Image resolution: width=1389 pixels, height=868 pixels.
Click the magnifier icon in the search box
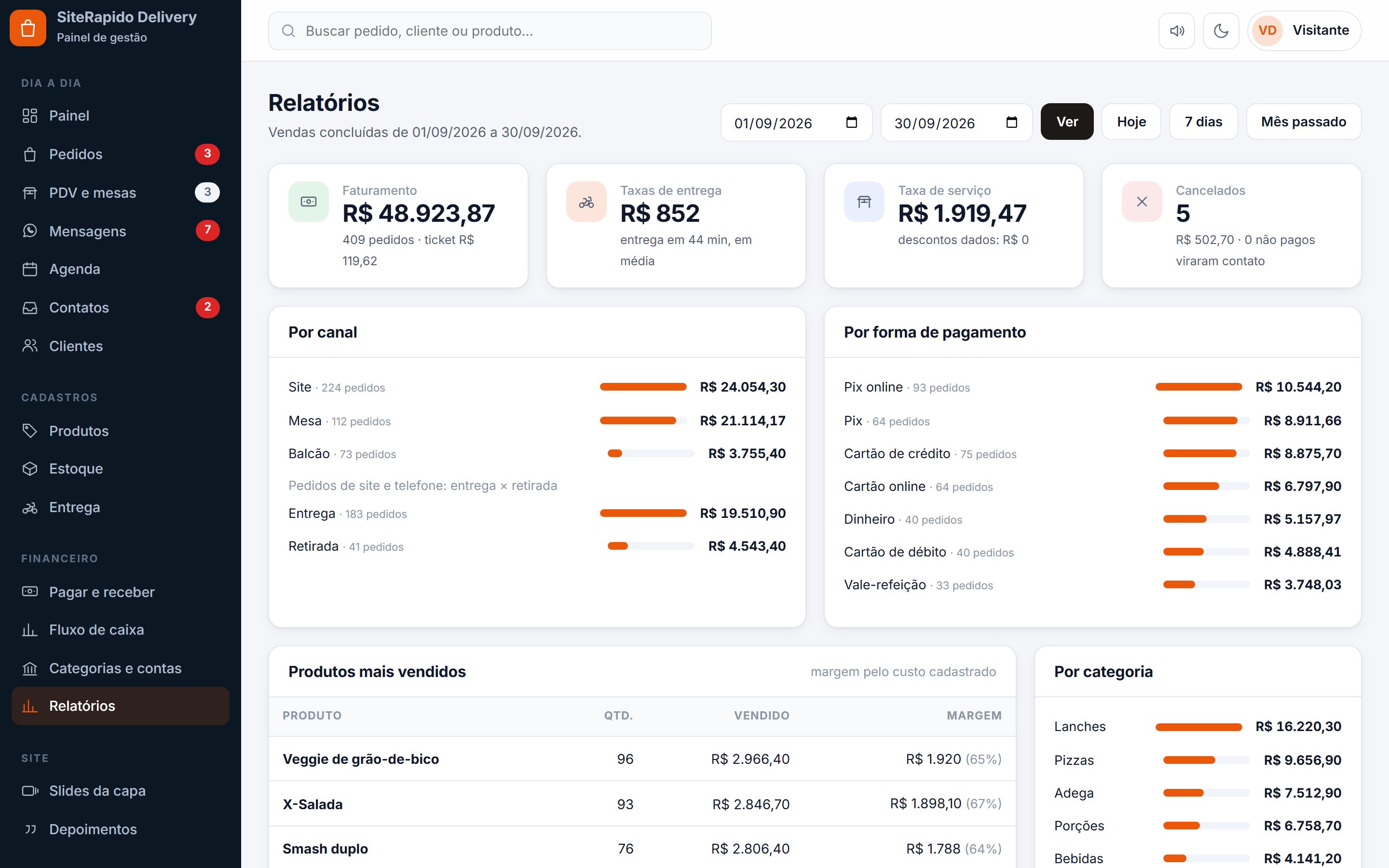point(288,31)
